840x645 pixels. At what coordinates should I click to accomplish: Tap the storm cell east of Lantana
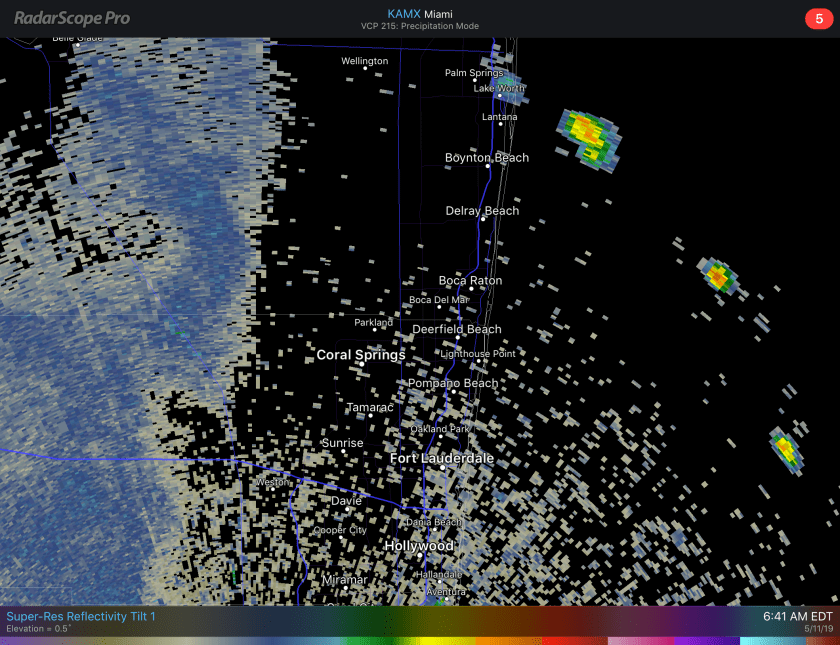586,133
